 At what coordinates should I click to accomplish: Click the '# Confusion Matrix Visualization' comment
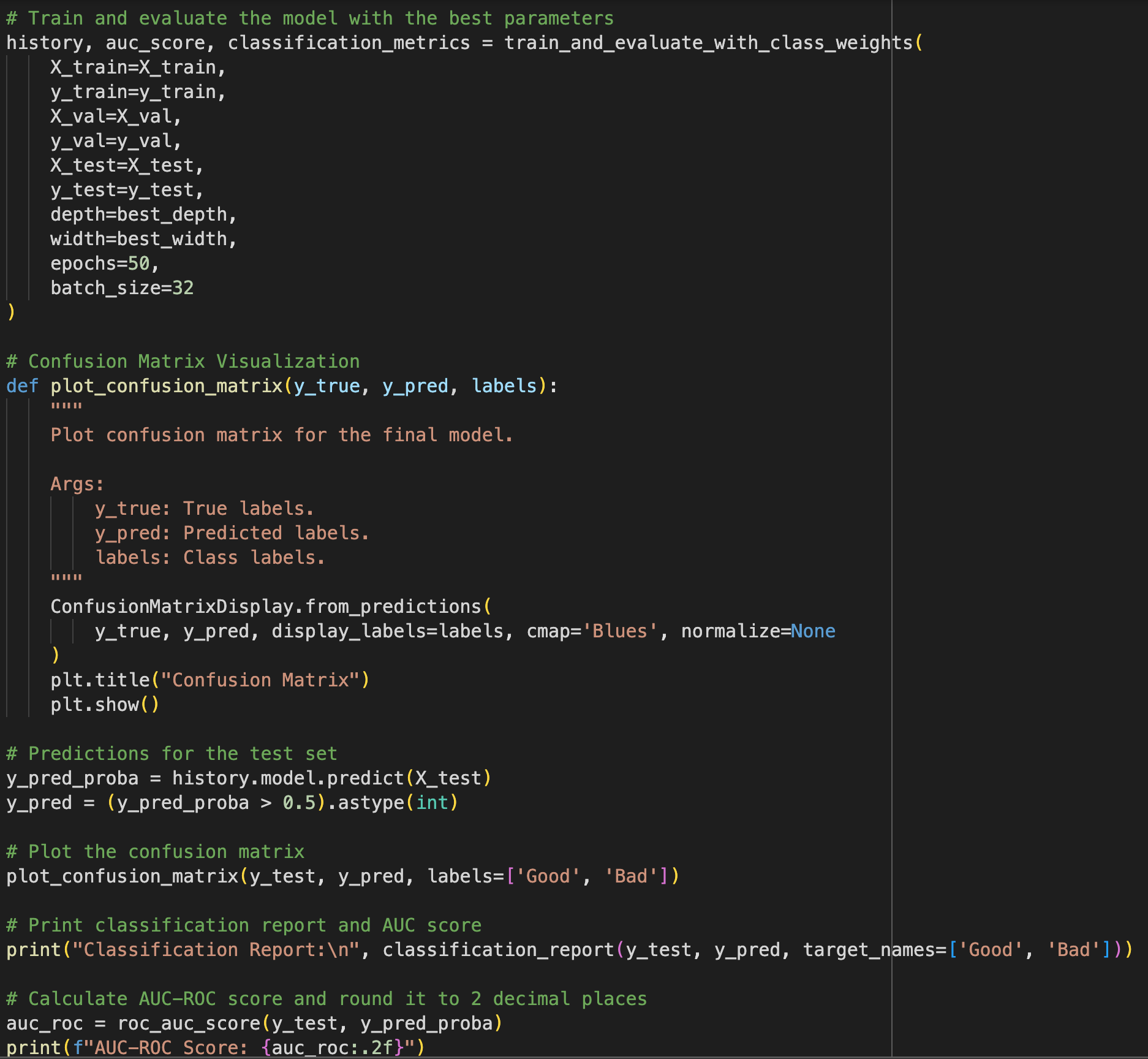click(183, 362)
